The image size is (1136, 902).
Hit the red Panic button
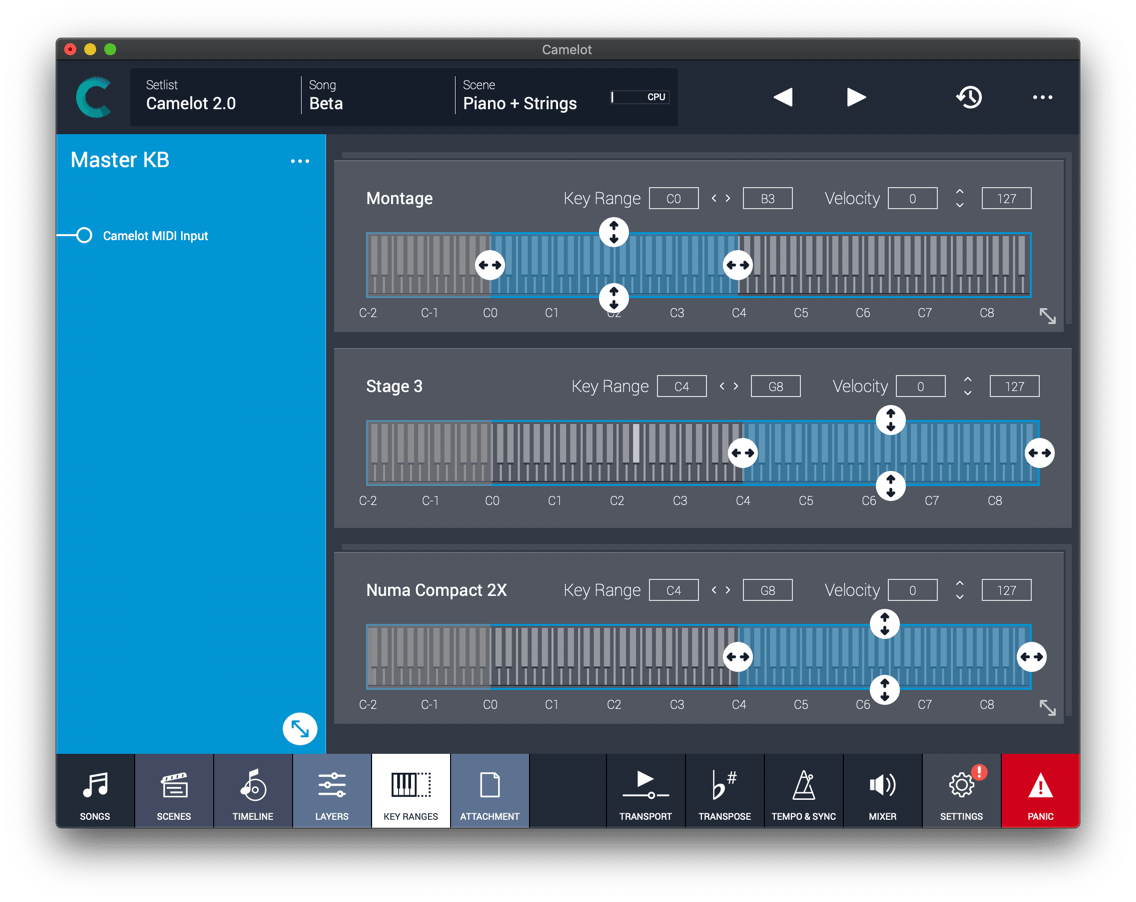click(x=1040, y=790)
